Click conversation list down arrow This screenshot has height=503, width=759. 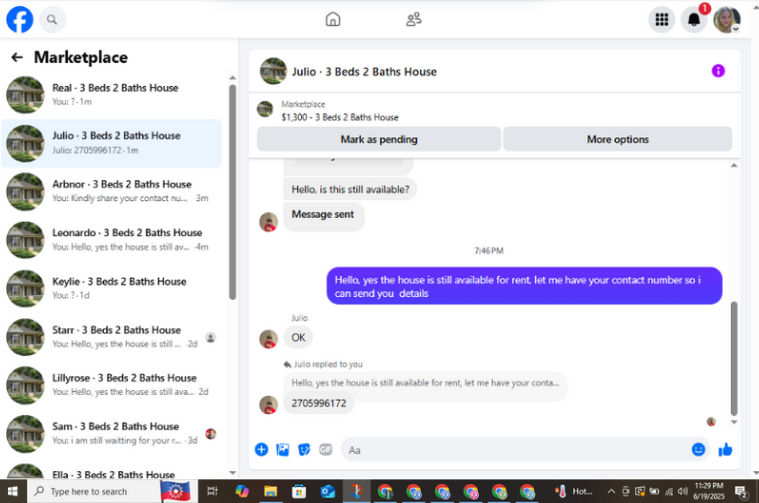click(232, 473)
